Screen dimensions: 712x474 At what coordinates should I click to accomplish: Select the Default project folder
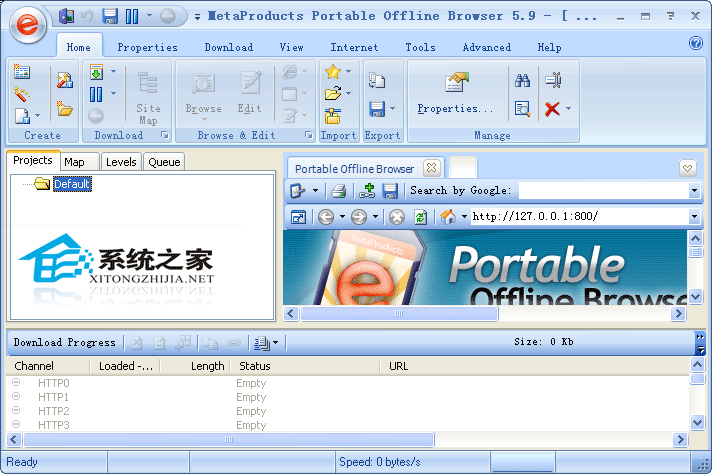pos(71,184)
